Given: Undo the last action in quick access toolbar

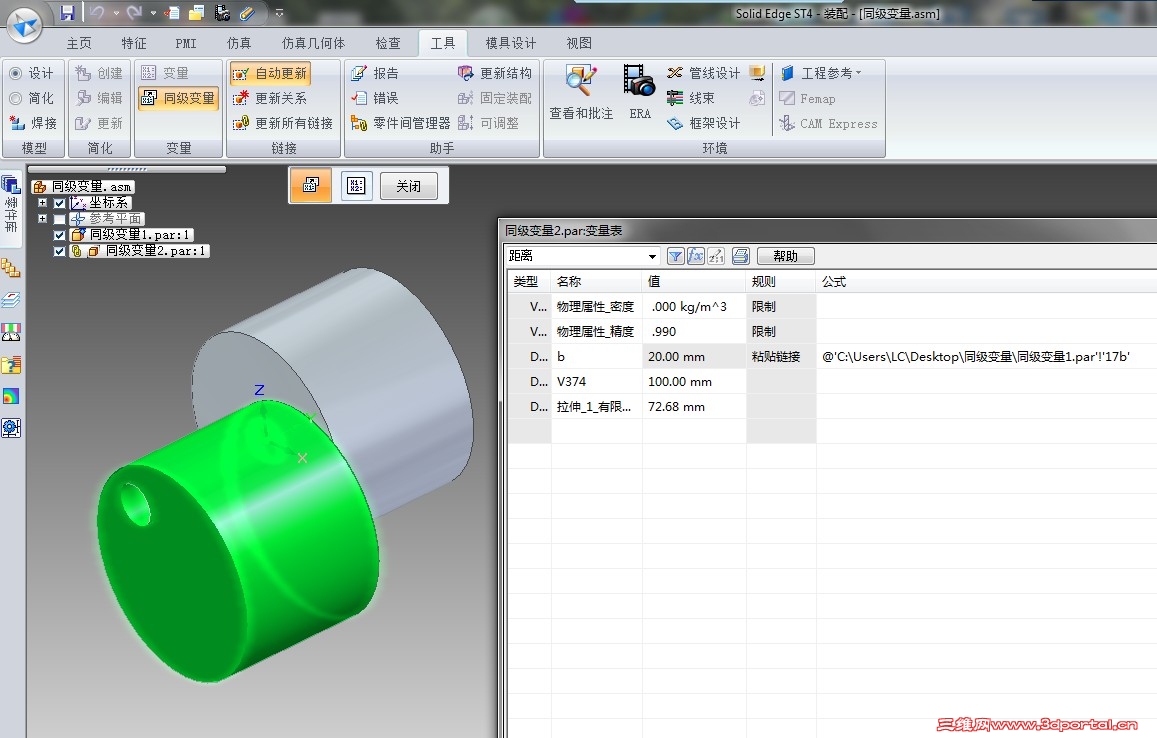Looking at the screenshot, I should click(97, 13).
